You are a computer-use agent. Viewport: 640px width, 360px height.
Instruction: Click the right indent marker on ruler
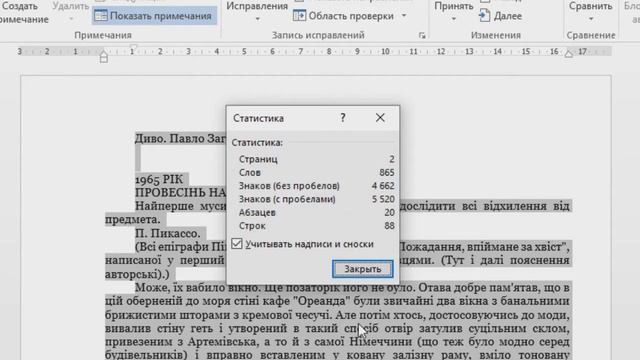coord(569,53)
